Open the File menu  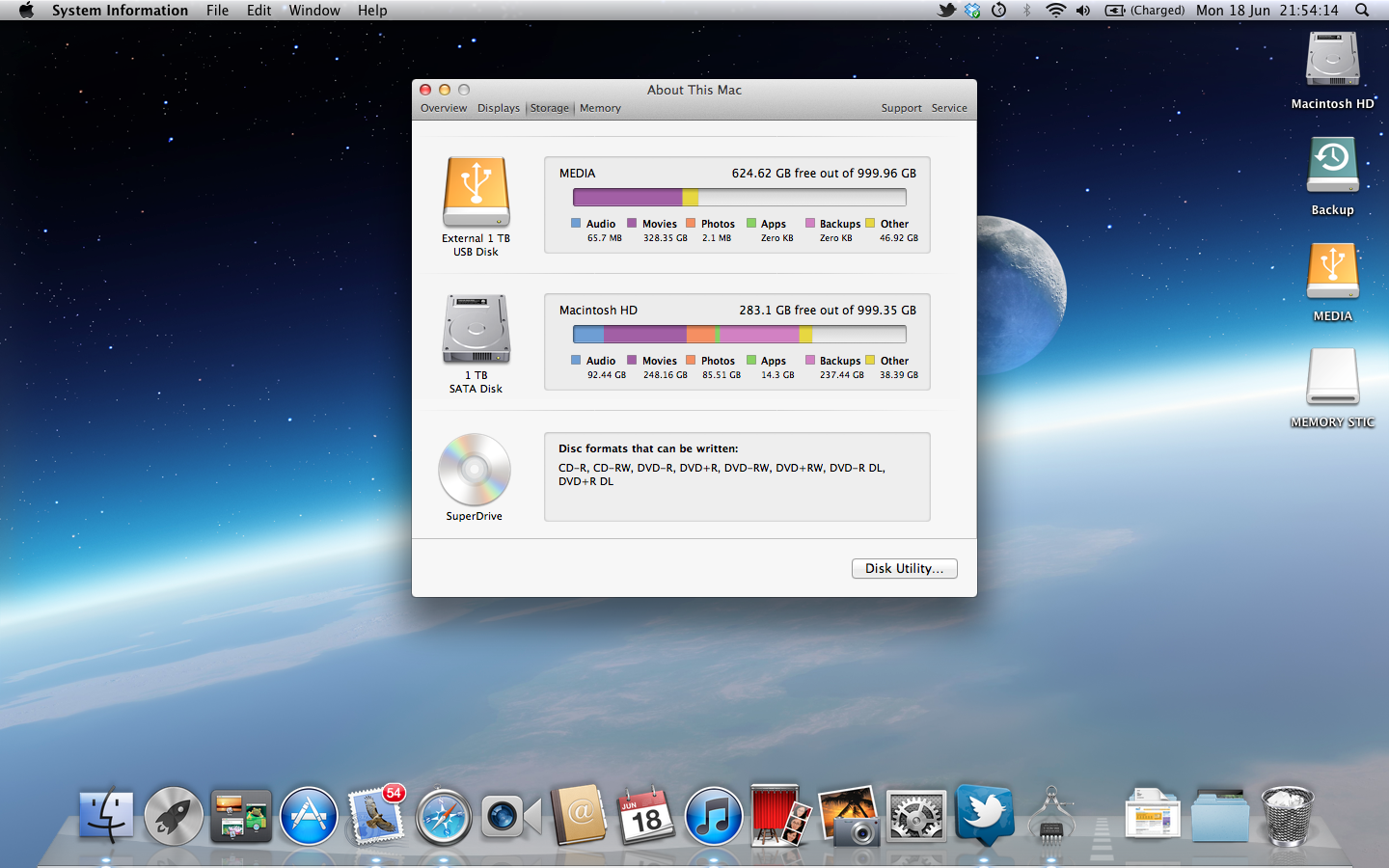click(x=217, y=10)
